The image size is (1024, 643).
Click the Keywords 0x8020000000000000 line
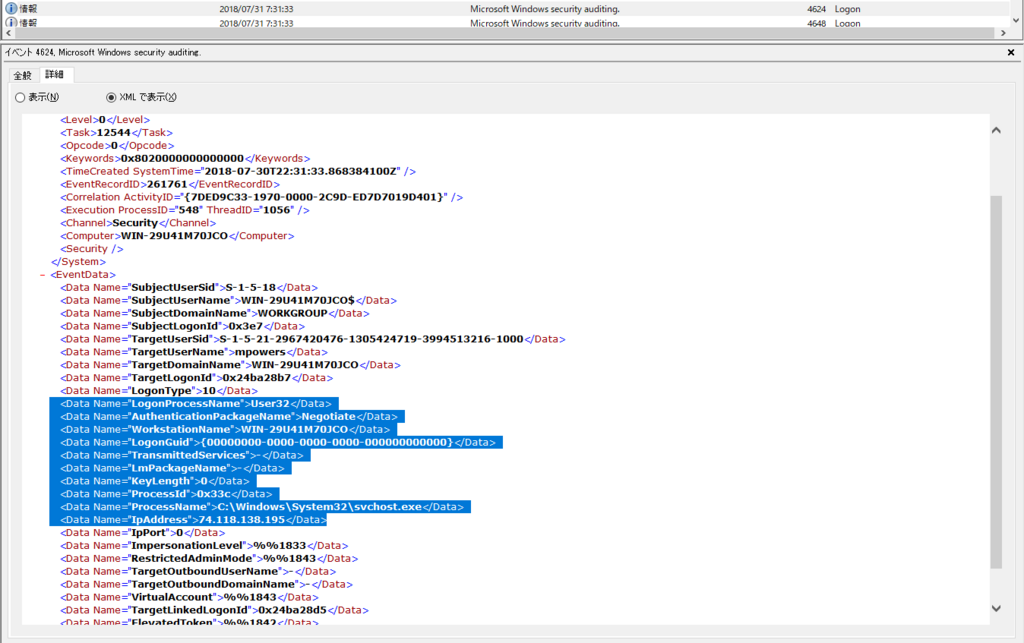tap(185, 159)
